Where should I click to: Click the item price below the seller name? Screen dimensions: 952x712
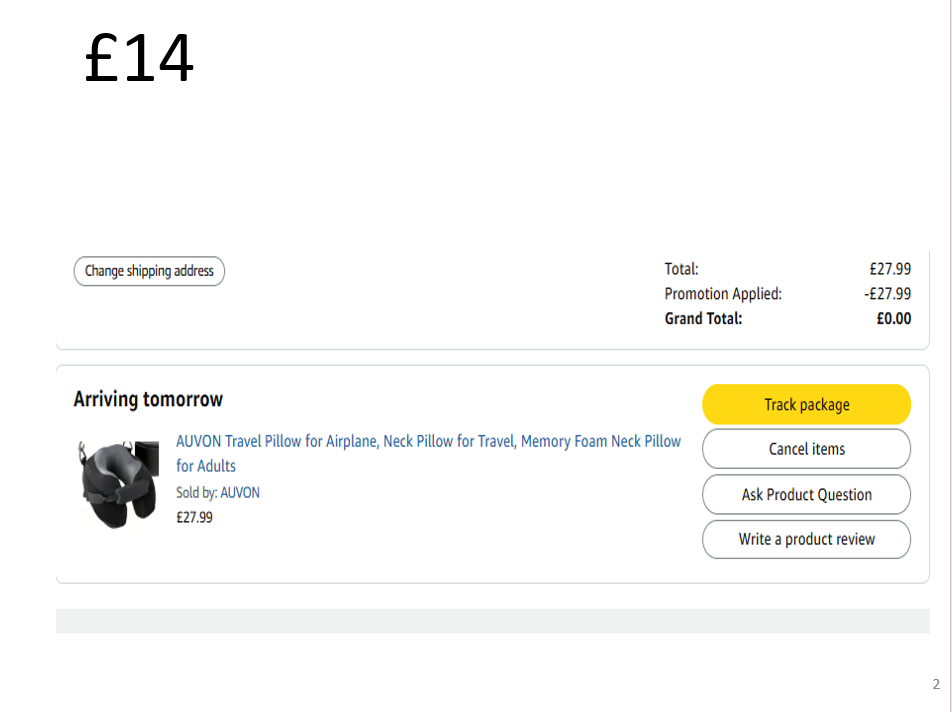coord(194,517)
